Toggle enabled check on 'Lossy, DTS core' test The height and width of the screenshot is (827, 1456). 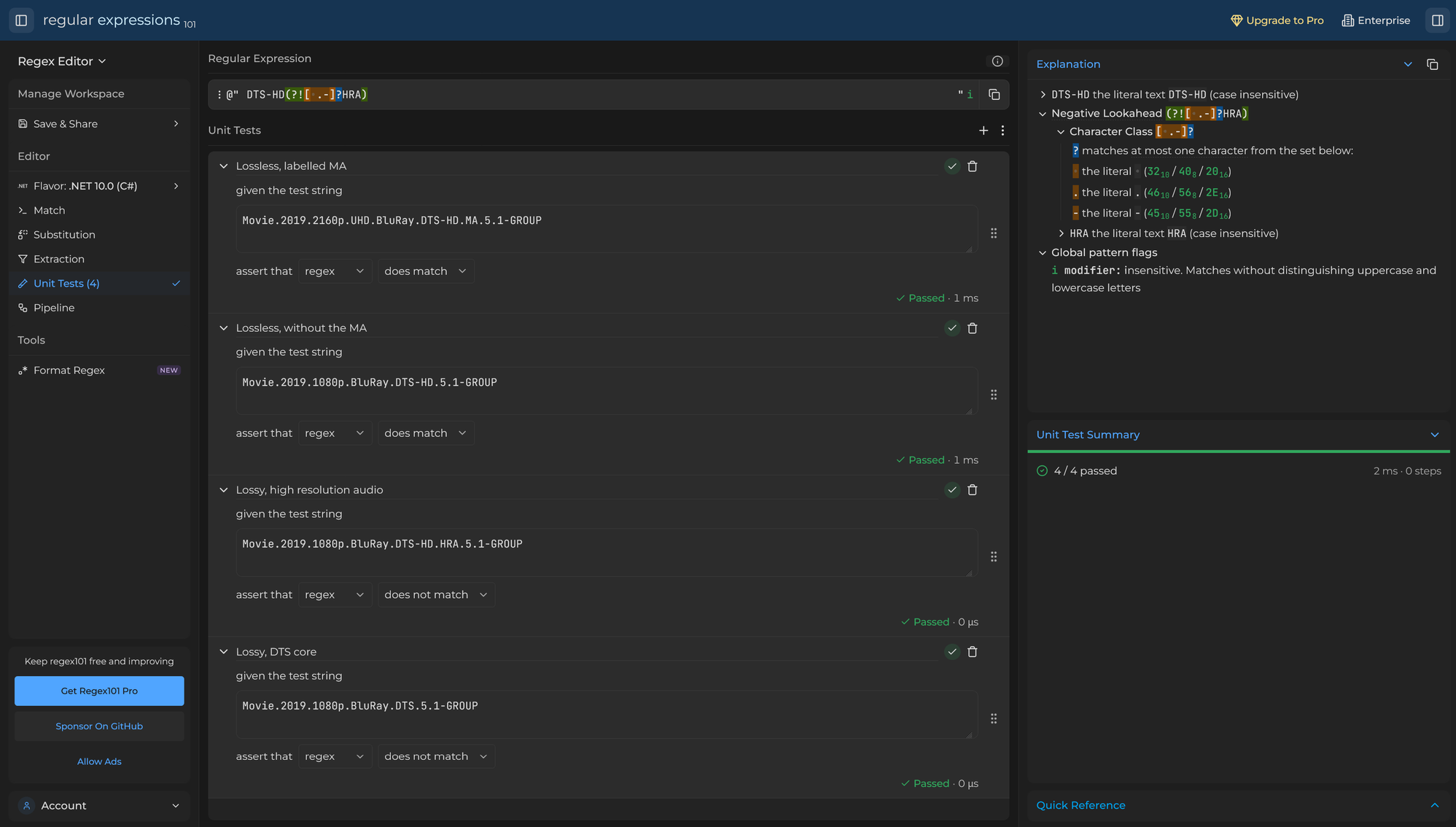pos(951,652)
